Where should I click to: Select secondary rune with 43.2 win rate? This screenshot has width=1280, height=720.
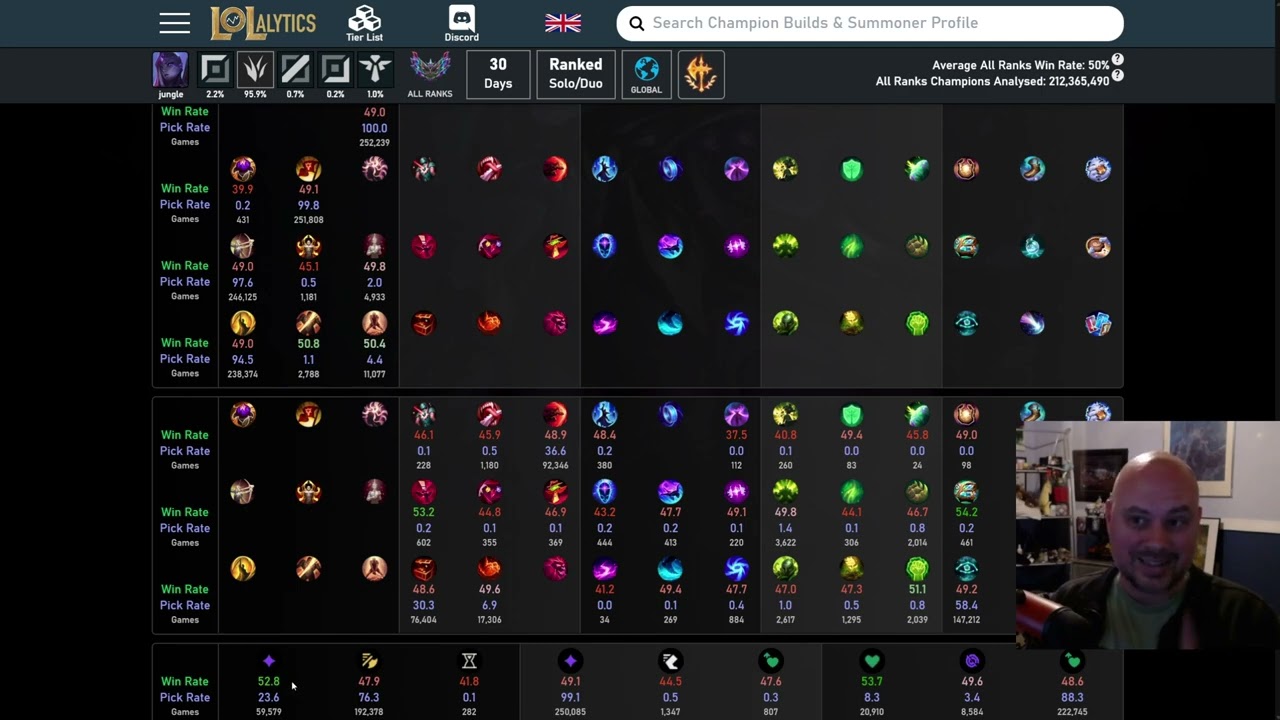coord(604,491)
